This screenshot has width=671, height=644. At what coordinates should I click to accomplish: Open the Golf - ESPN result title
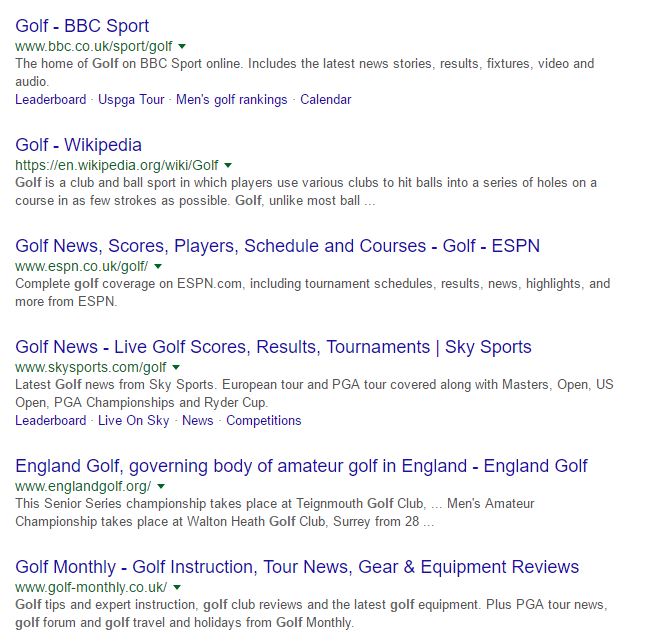[x=277, y=246]
